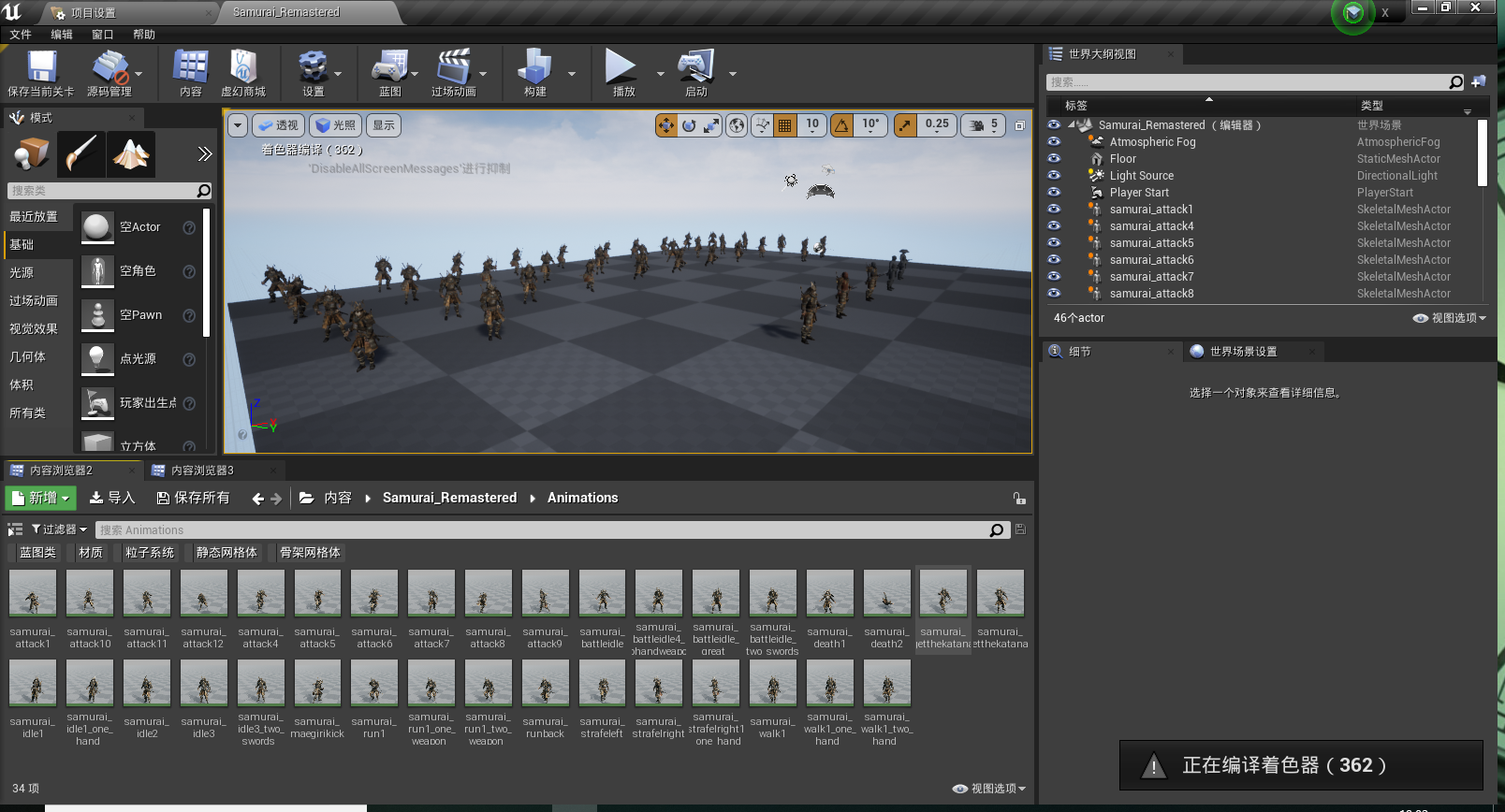Toggle the viewport grid snapping icon
Viewport: 1505px width, 812px height.
pos(785,125)
